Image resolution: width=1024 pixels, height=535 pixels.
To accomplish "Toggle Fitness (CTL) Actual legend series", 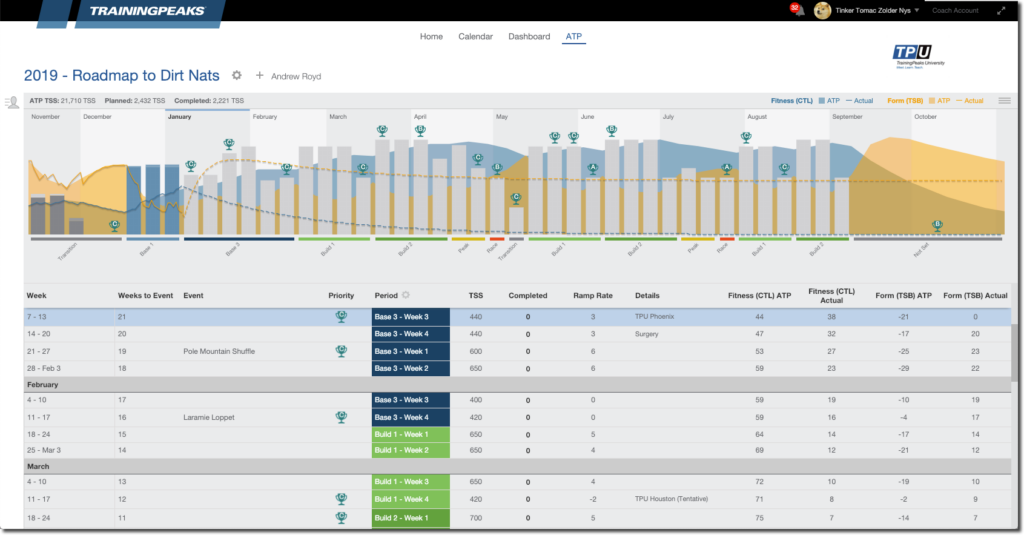I will 859,101.
